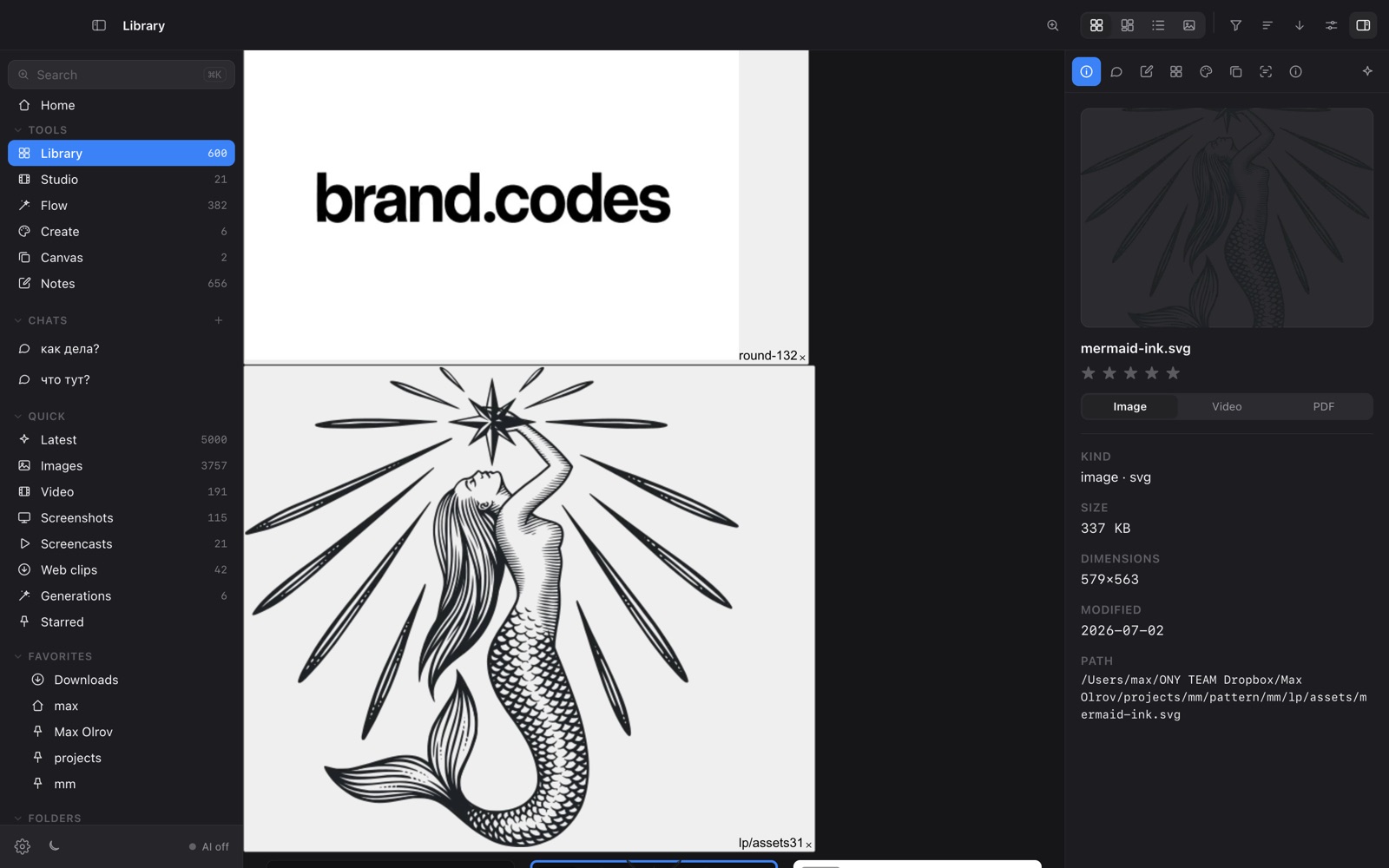This screenshot has height=868, width=1389.
Task: Open max home favorite
Action: (122, 706)
